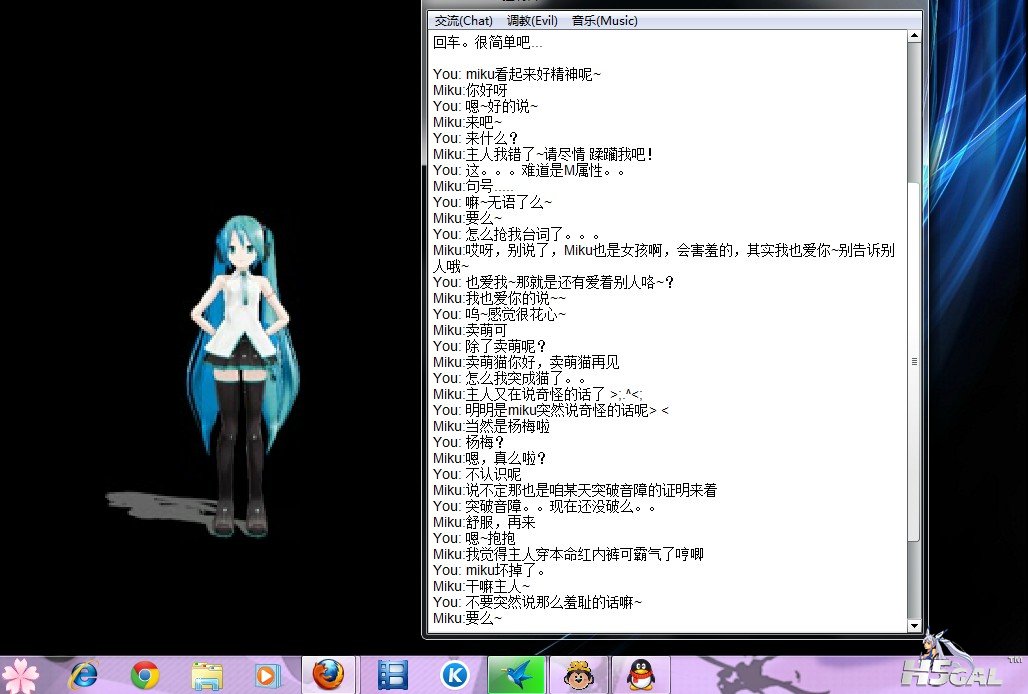Click the line "You: 来什么?"
The height and width of the screenshot is (694, 1028).
(x=475, y=138)
